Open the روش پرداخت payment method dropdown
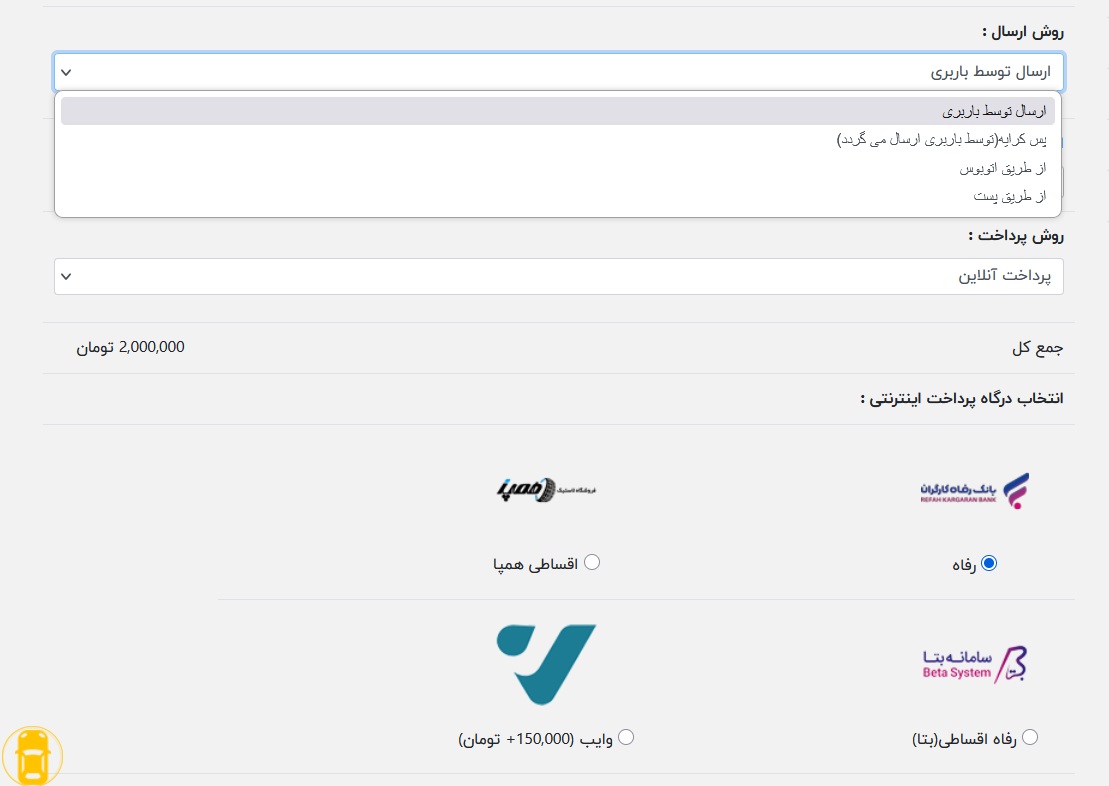The height and width of the screenshot is (786, 1109). [x=558, y=276]
